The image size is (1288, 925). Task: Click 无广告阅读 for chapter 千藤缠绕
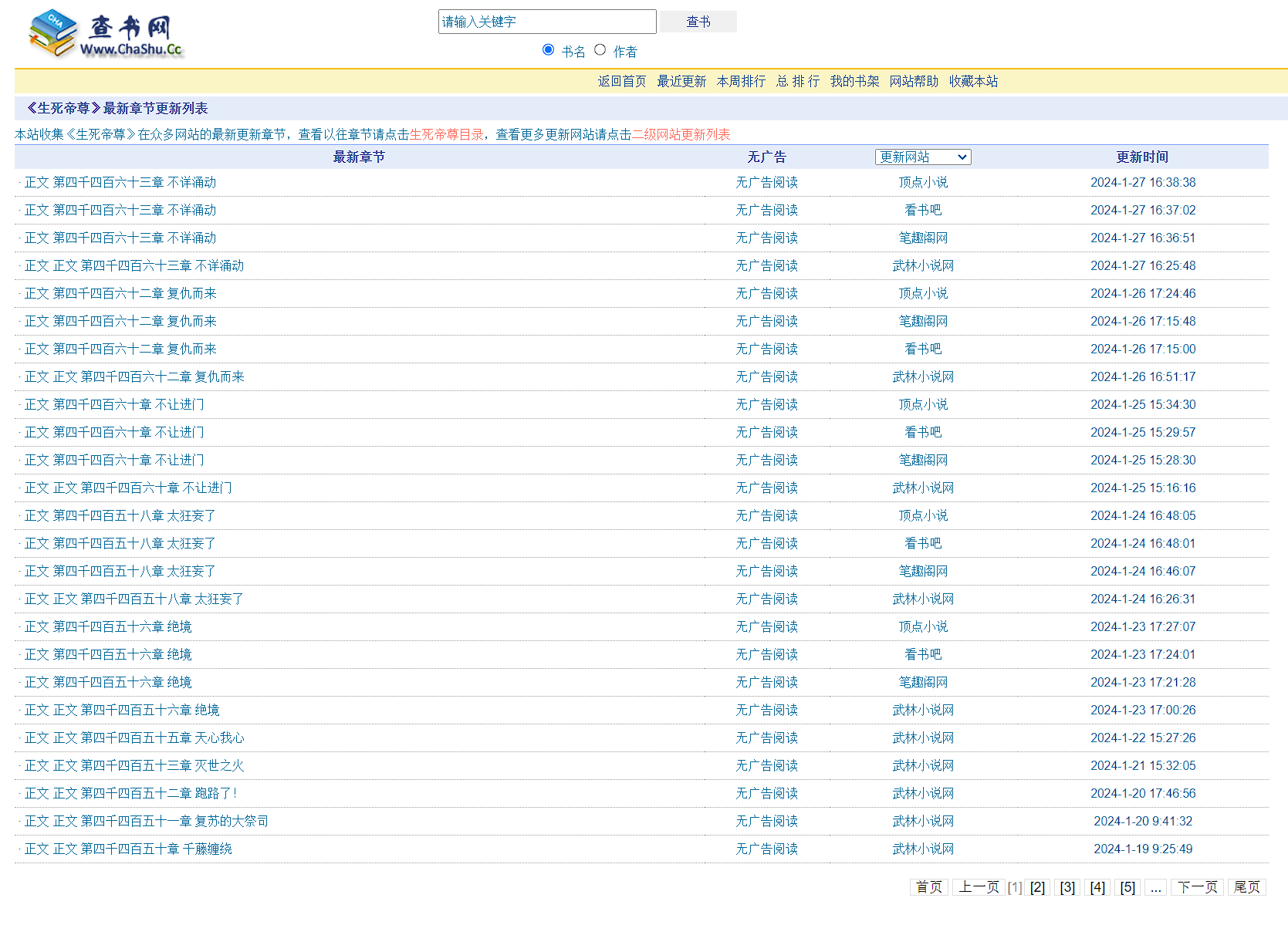(766, 849)
